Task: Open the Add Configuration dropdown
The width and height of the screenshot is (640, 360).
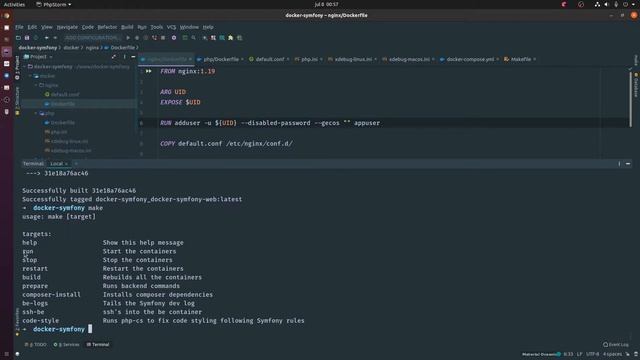Action: 92,38
